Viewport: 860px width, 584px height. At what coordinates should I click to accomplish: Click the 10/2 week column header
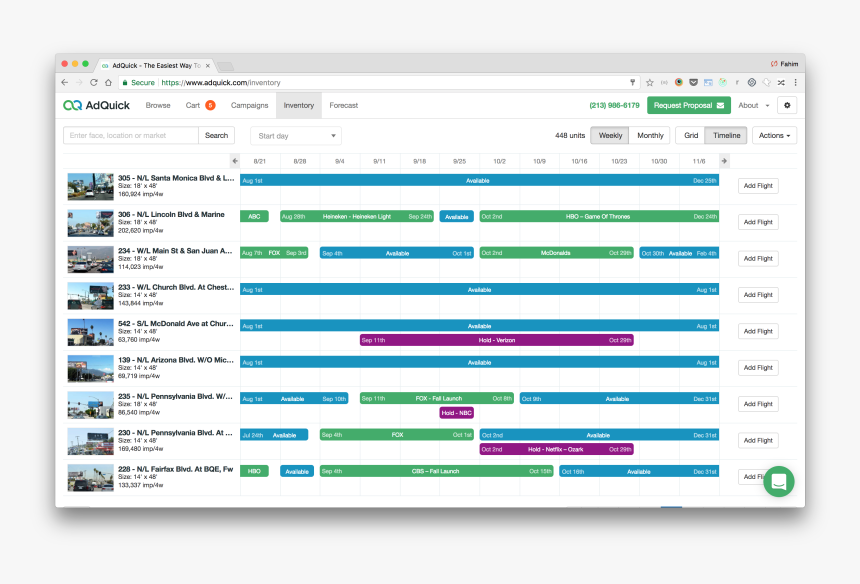pos(499,161)
